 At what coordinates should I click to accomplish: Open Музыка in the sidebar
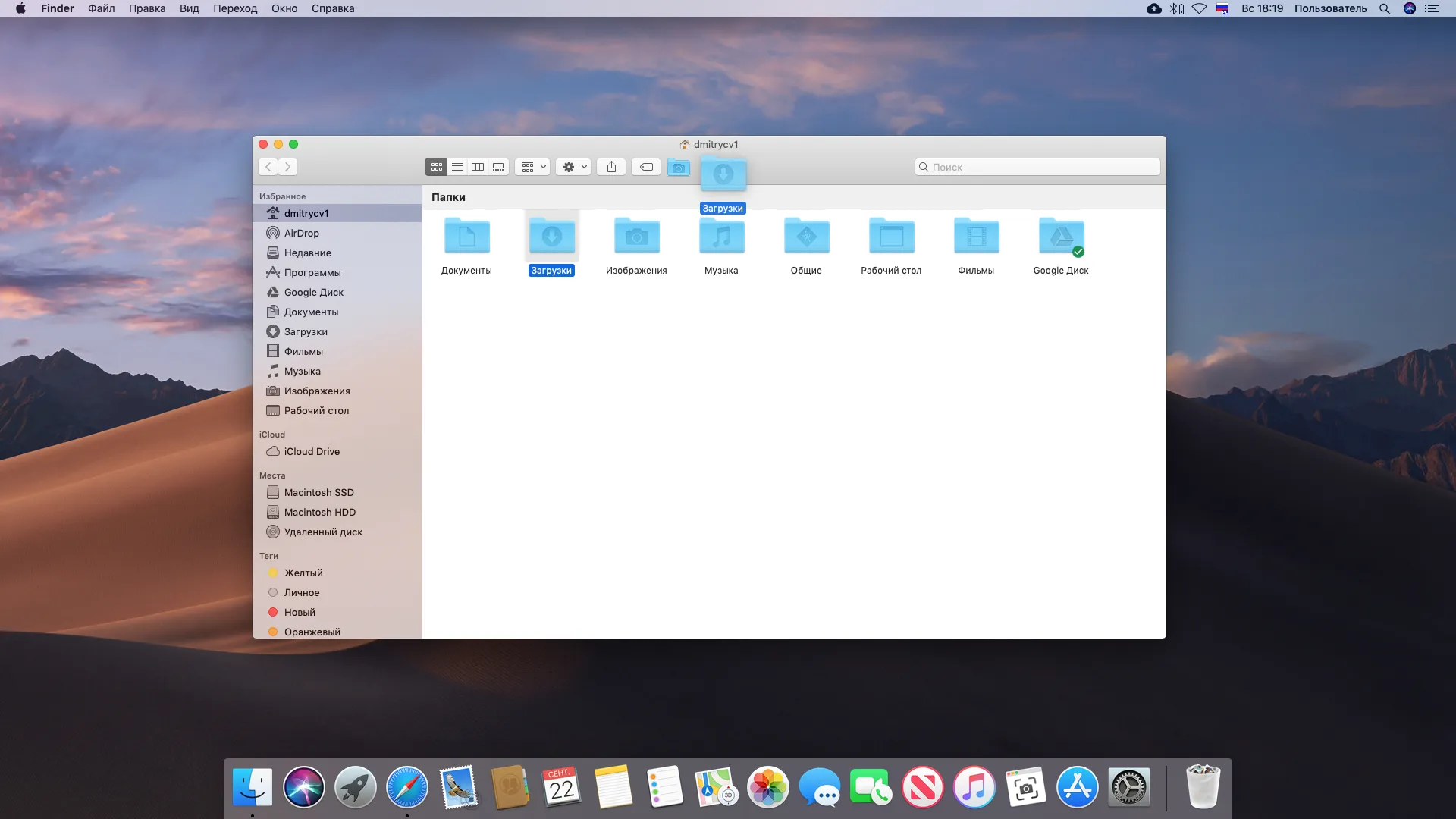pyautogui.click(x=337, y=371)
